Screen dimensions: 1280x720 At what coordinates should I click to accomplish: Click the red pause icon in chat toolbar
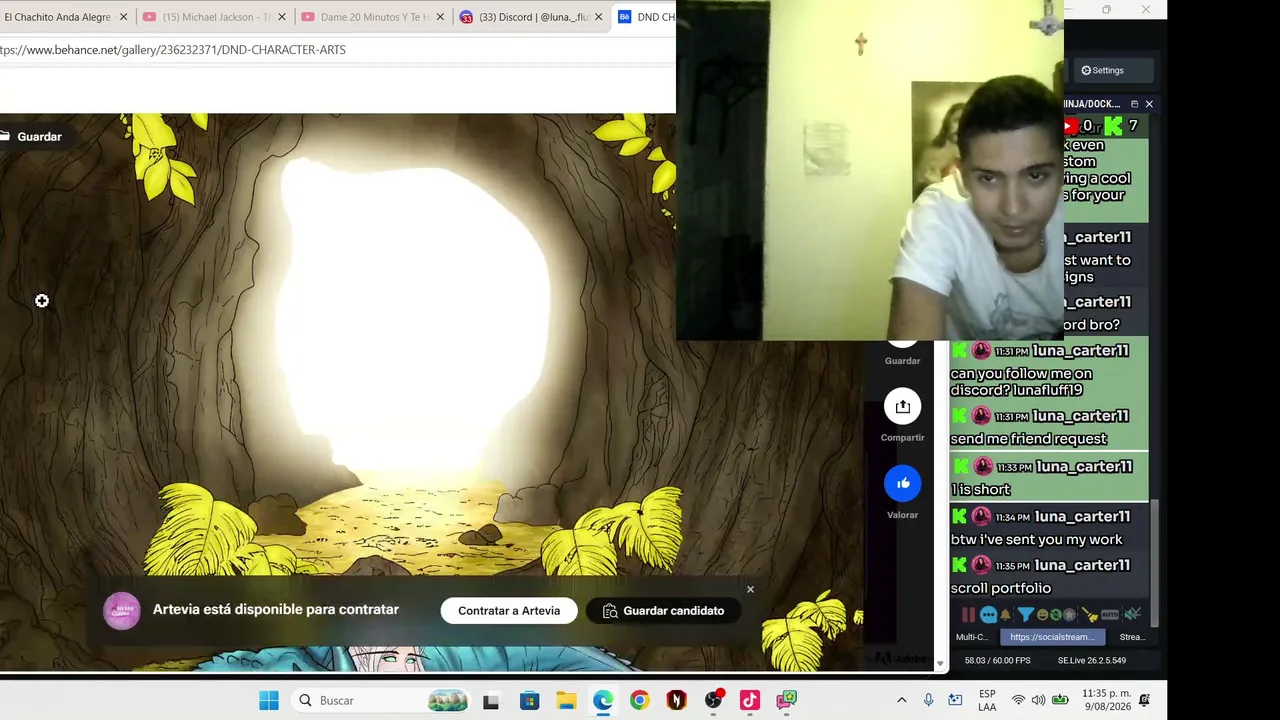(968, 615)
